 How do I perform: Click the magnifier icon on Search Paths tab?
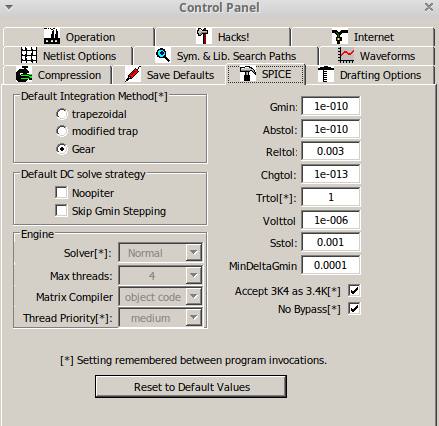[x=163, y=55]
